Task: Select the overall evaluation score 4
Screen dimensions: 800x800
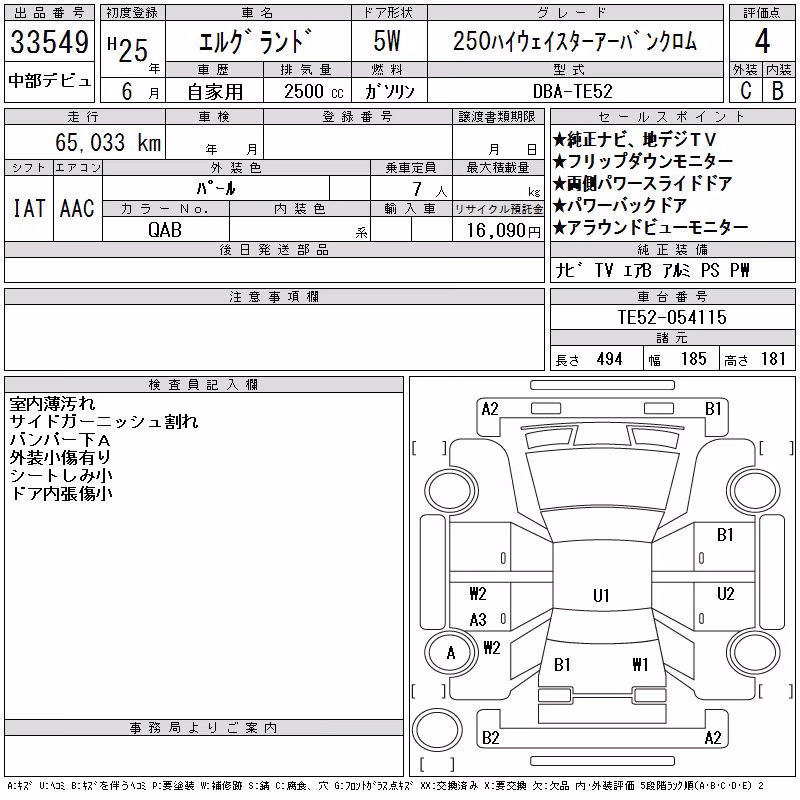Action: click(x=762, y=41)
